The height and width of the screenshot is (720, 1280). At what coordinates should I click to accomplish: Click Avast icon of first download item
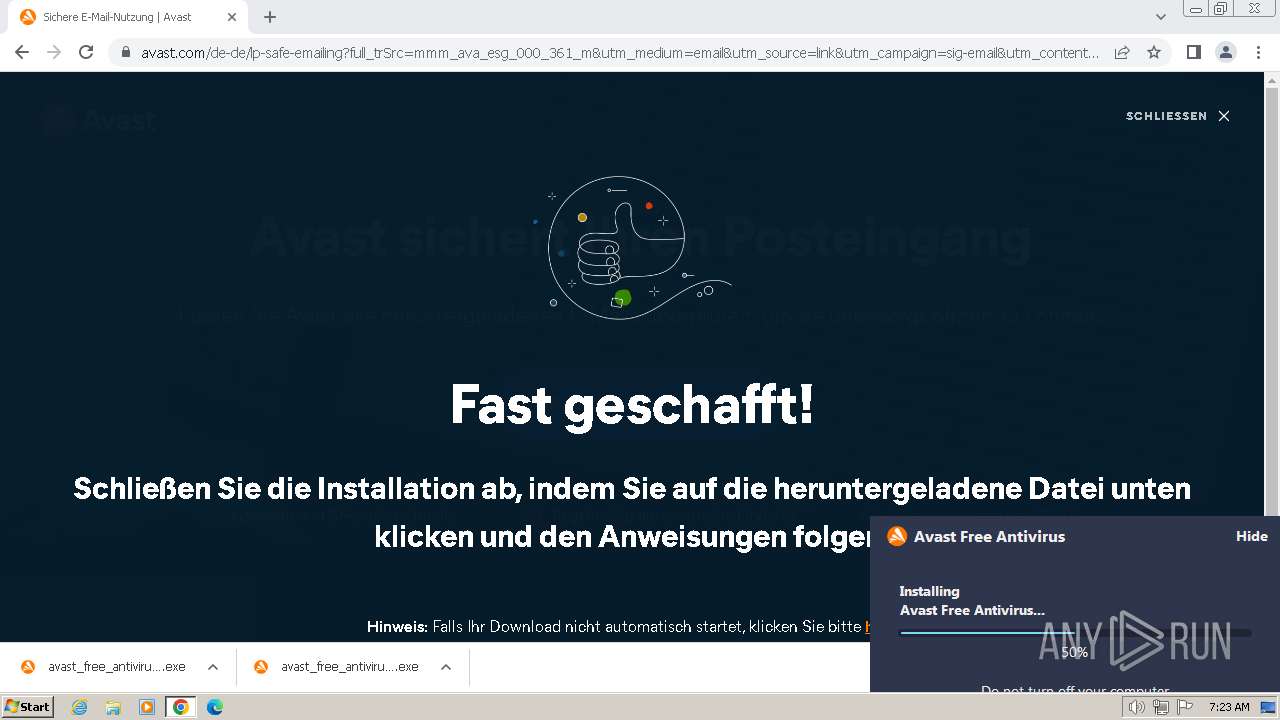click(x=28, y=667)
